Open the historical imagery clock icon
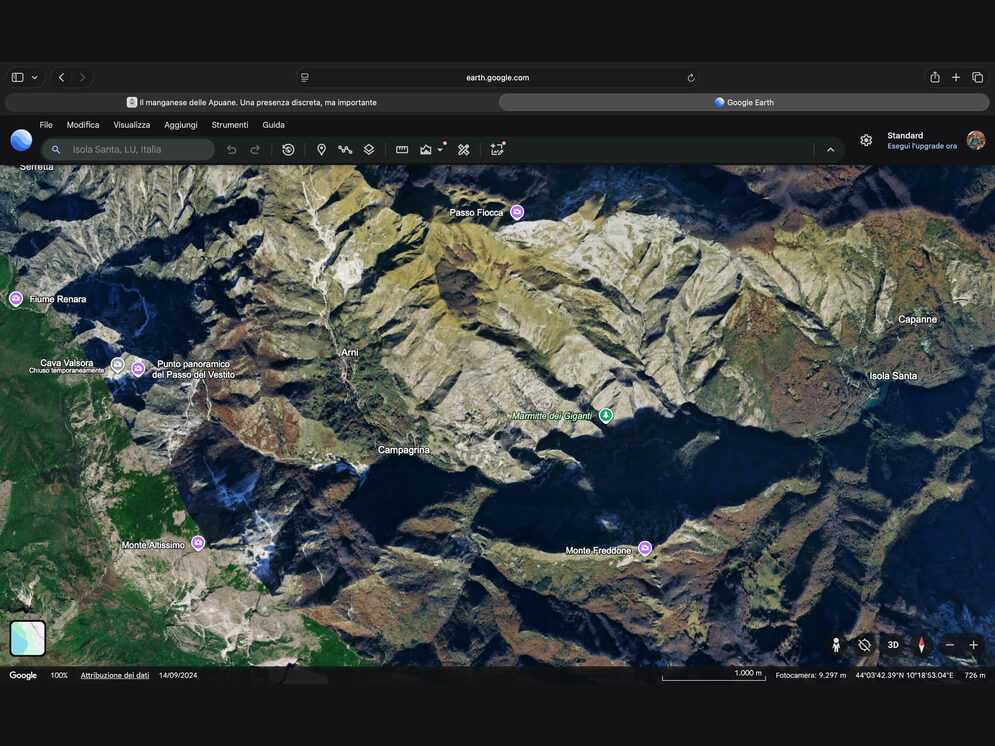Viewport: 995px width, 746px height. (x=288, y=150)
